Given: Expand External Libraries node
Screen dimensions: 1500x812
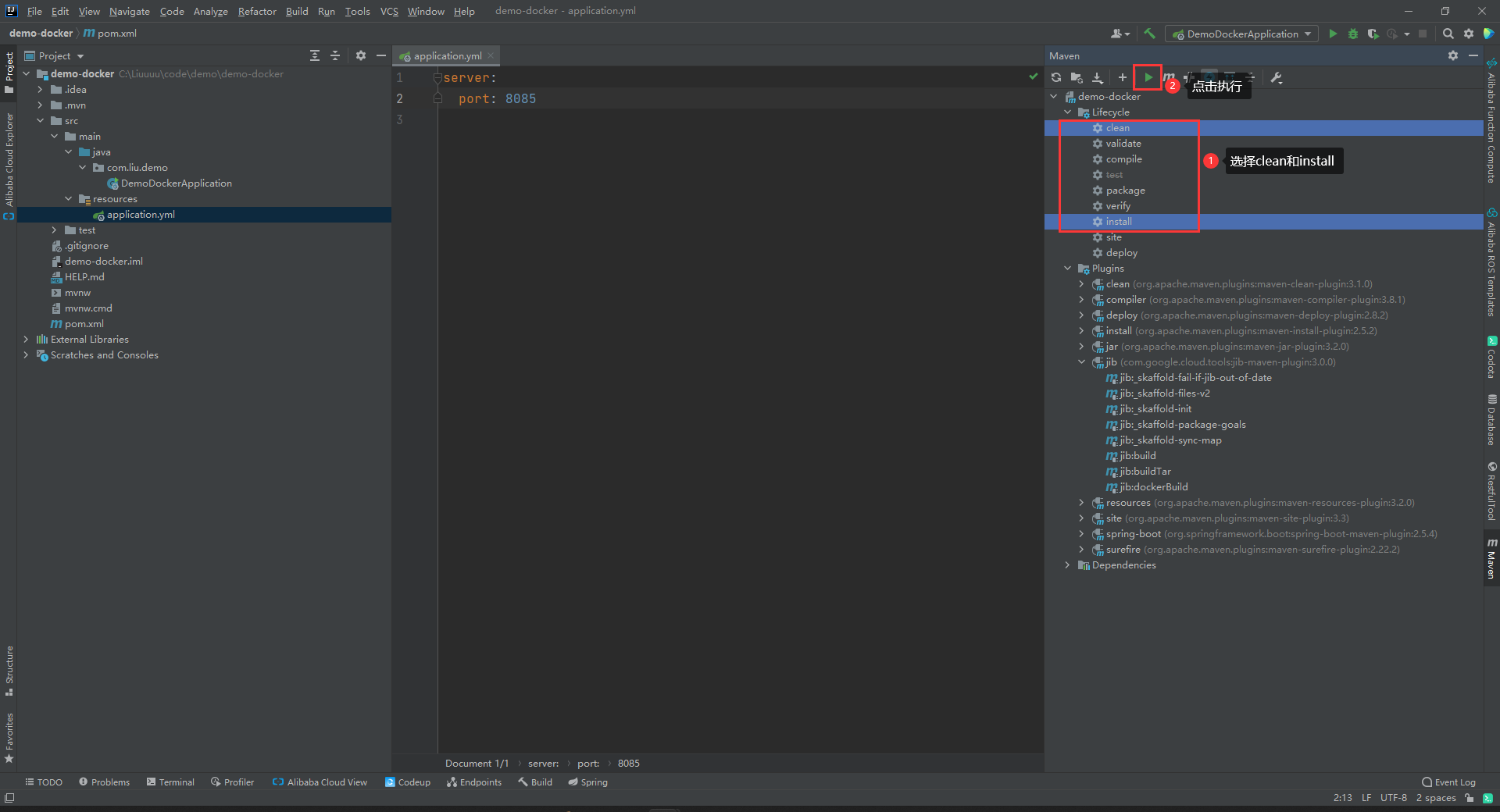Looking at the screenshot, I should point(26,340).
